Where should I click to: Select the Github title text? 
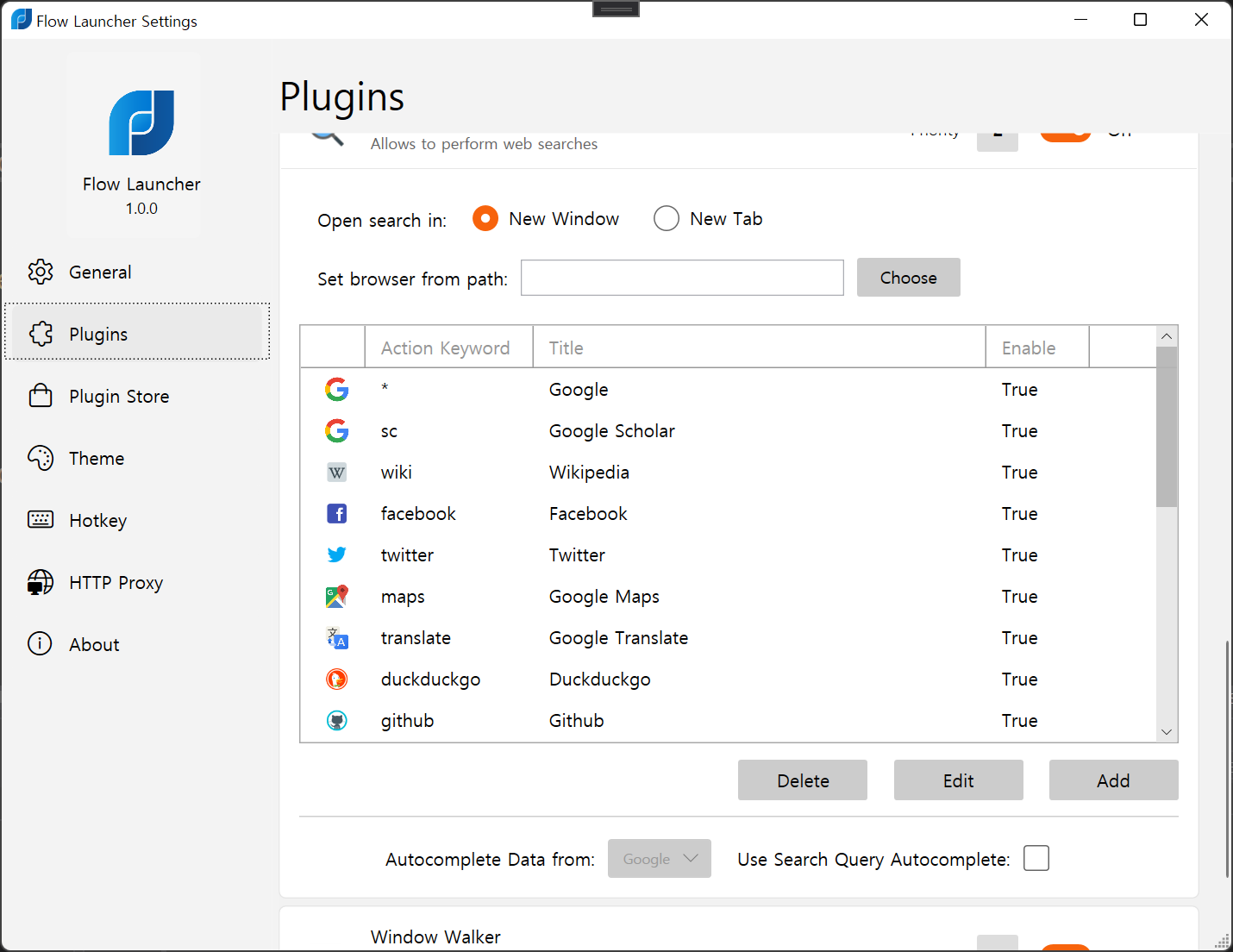[577, 721]
